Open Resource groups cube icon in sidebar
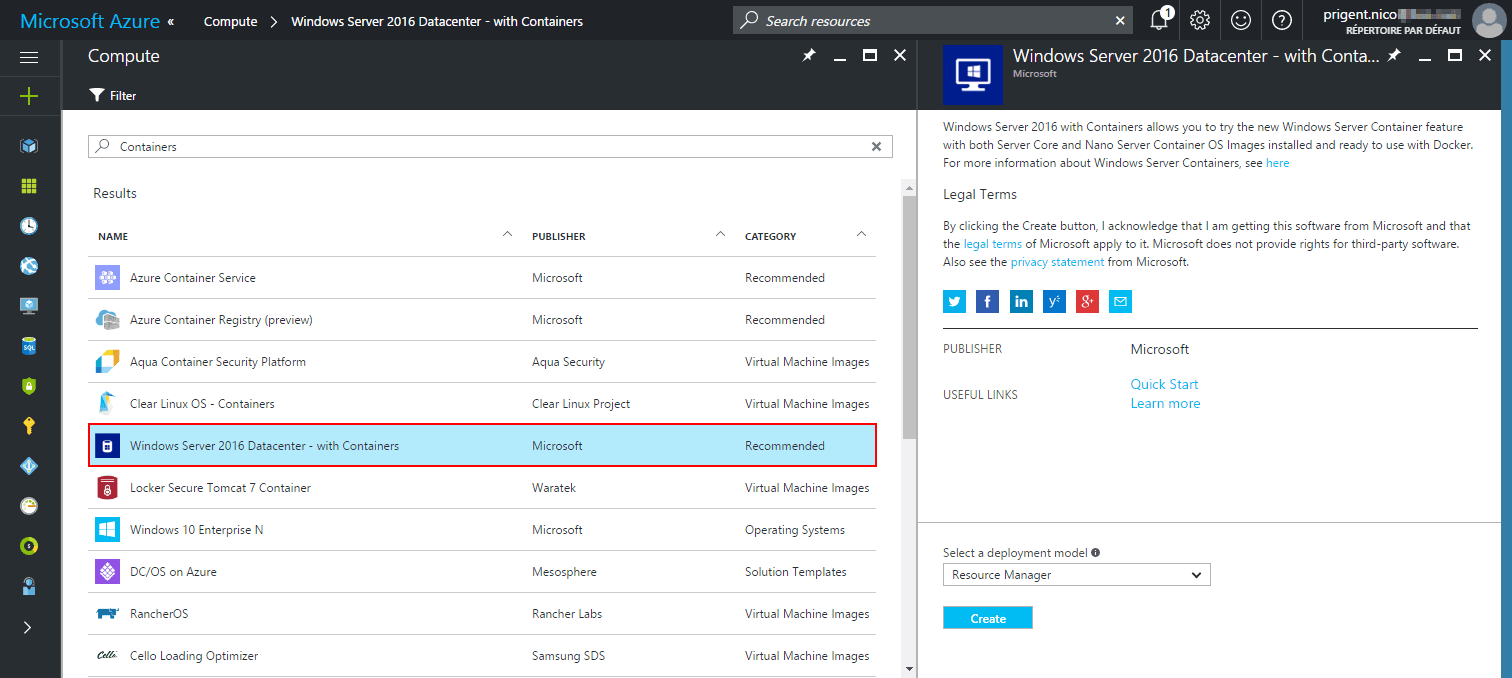Screen dimensions: 1512x678 [x=29, y=146]
